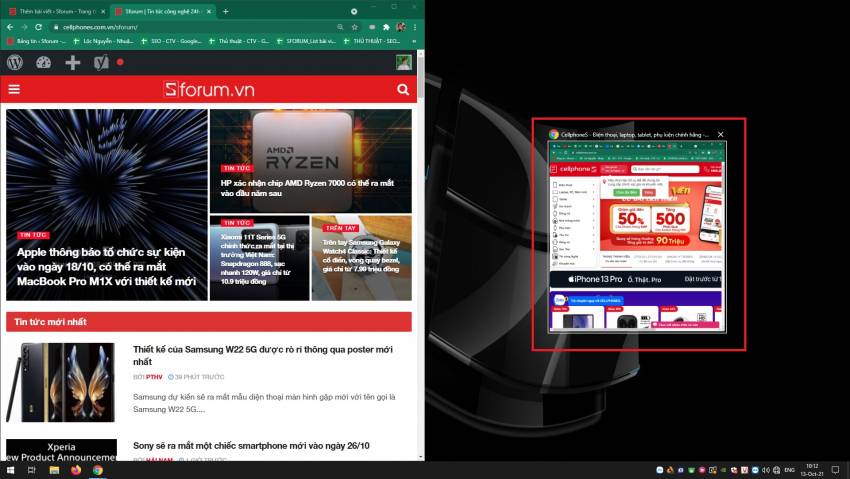Open Chrome extensions puzzle icon
Viewport: 850px width, 479px height.
coord(386,27)
